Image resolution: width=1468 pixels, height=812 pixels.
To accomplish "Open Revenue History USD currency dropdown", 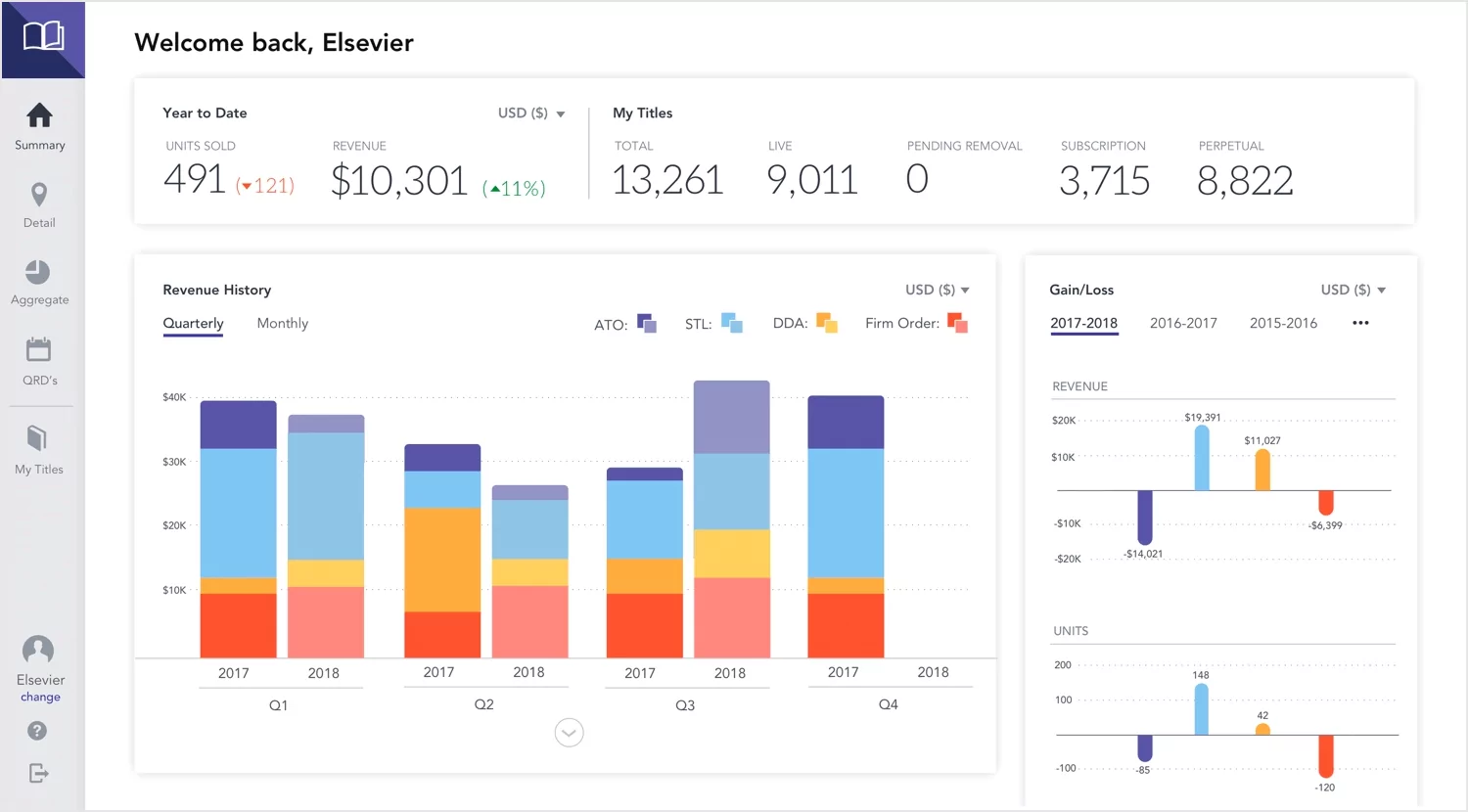I will pos(938,290).
